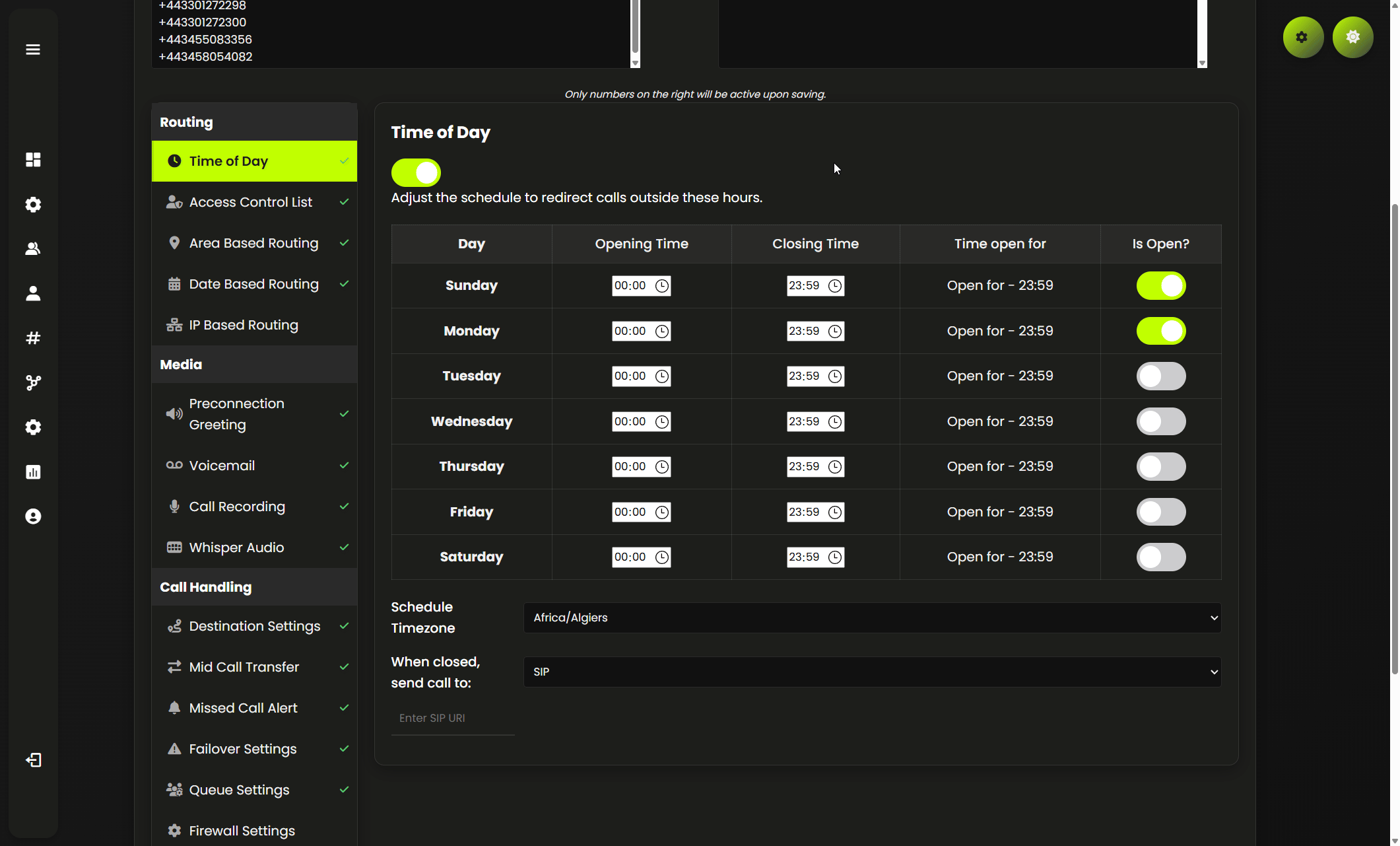The width and height of the screenshot is (1400, 846).
Task: Open the dashboard grid icon in sidebar
Action: (33, 160)
